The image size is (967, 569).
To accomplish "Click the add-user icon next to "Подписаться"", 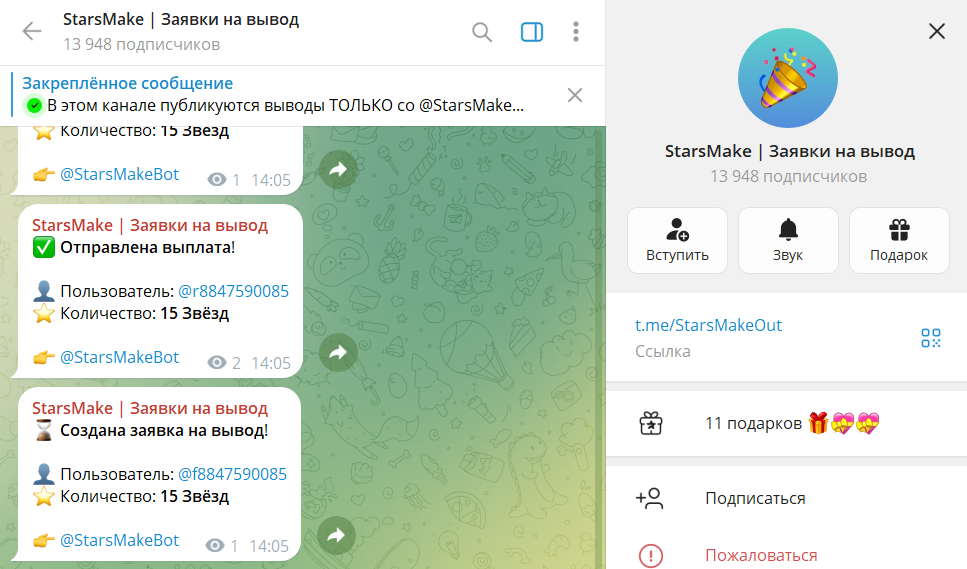I will point(649,498).
